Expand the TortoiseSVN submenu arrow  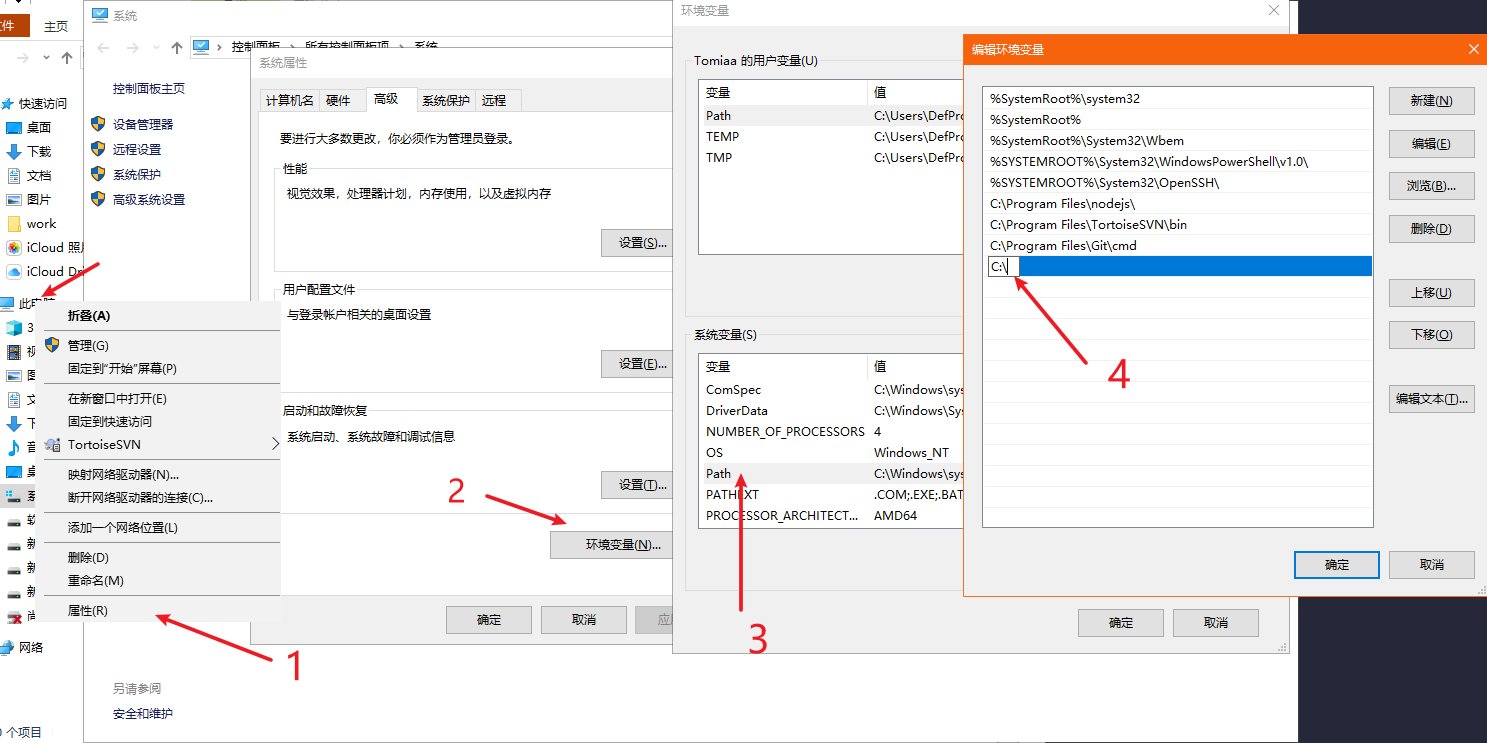pyautogui.click(x=275, y=444)
